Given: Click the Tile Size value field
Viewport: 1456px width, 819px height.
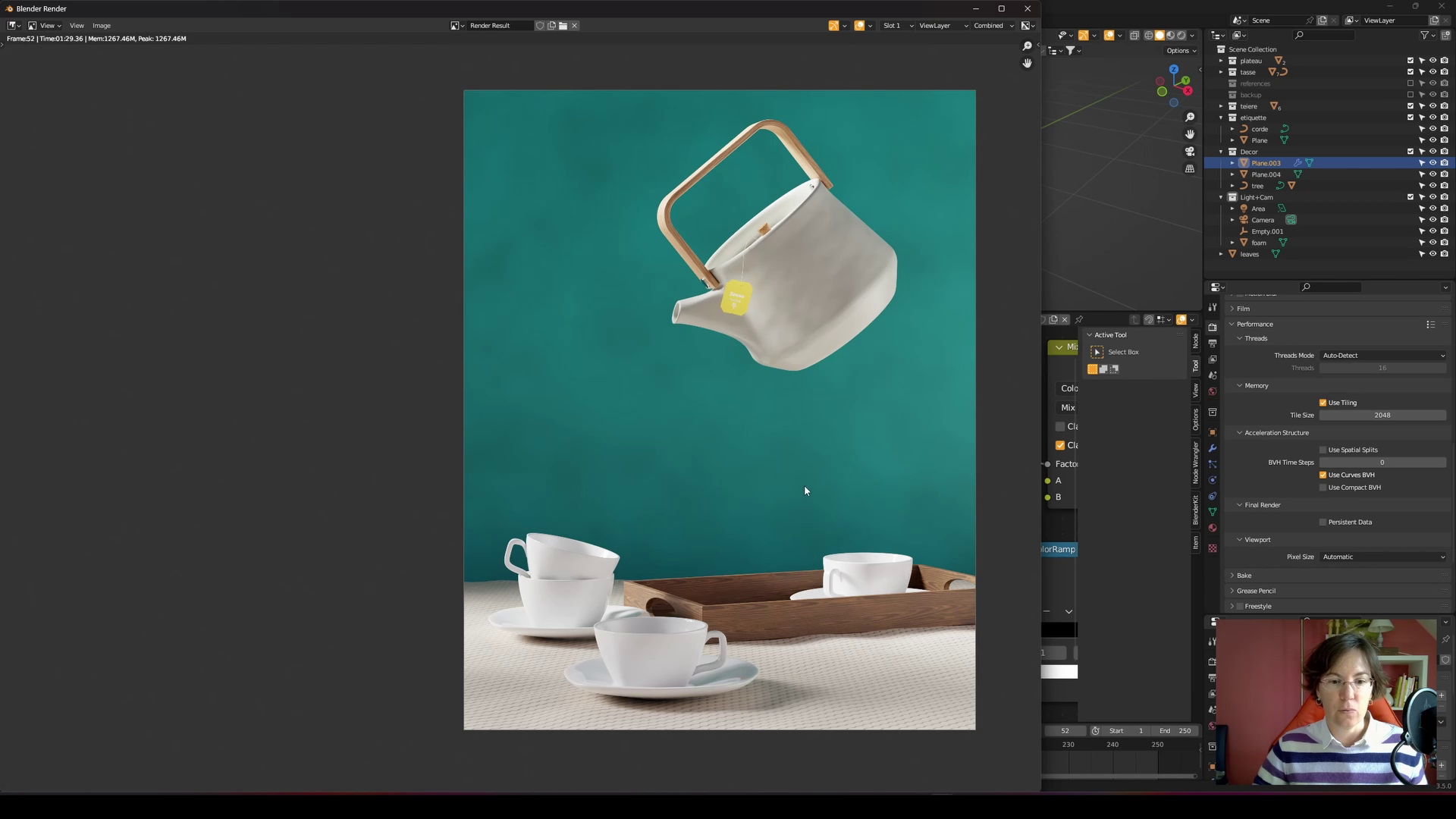Looking at the screenshot, I should coord(1382,416).
